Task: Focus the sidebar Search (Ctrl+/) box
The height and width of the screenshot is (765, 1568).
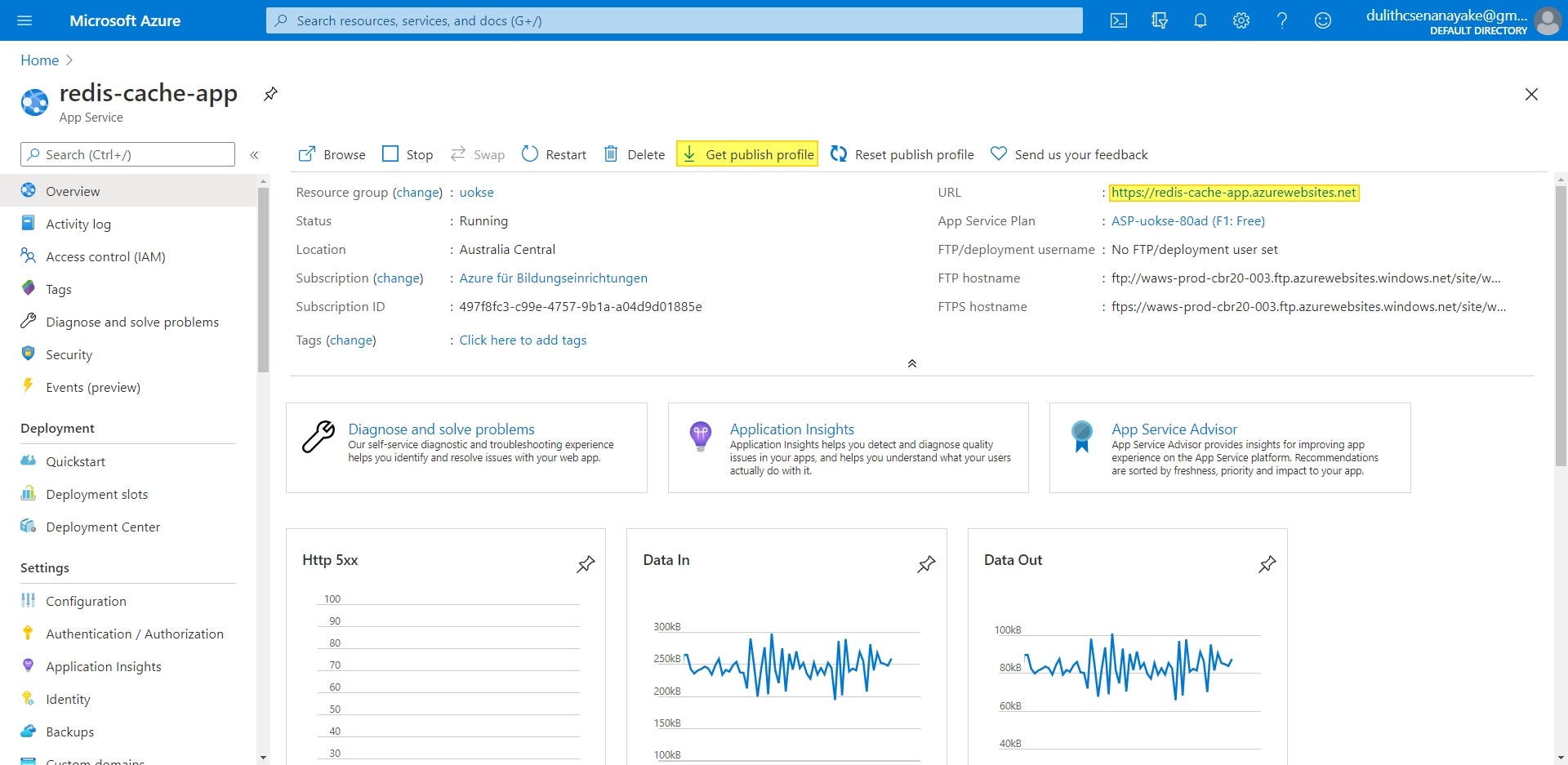Action: pyautogui.click(x=127, y=154)
